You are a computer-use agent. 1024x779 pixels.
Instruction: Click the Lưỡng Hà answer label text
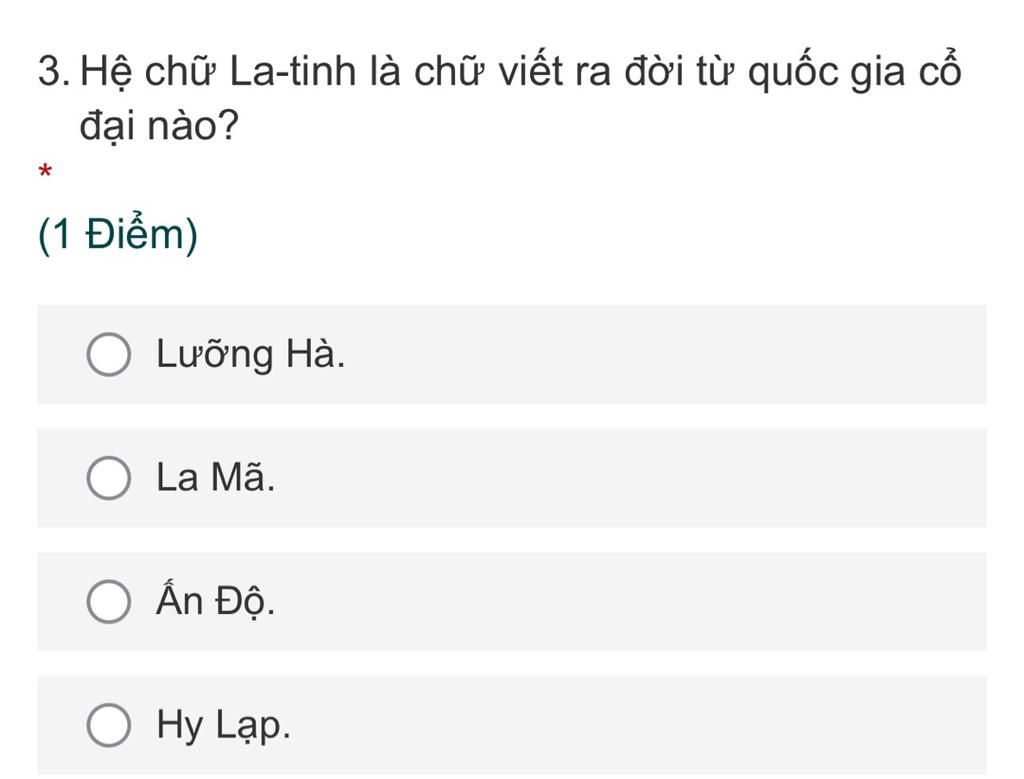pos(250,354)
